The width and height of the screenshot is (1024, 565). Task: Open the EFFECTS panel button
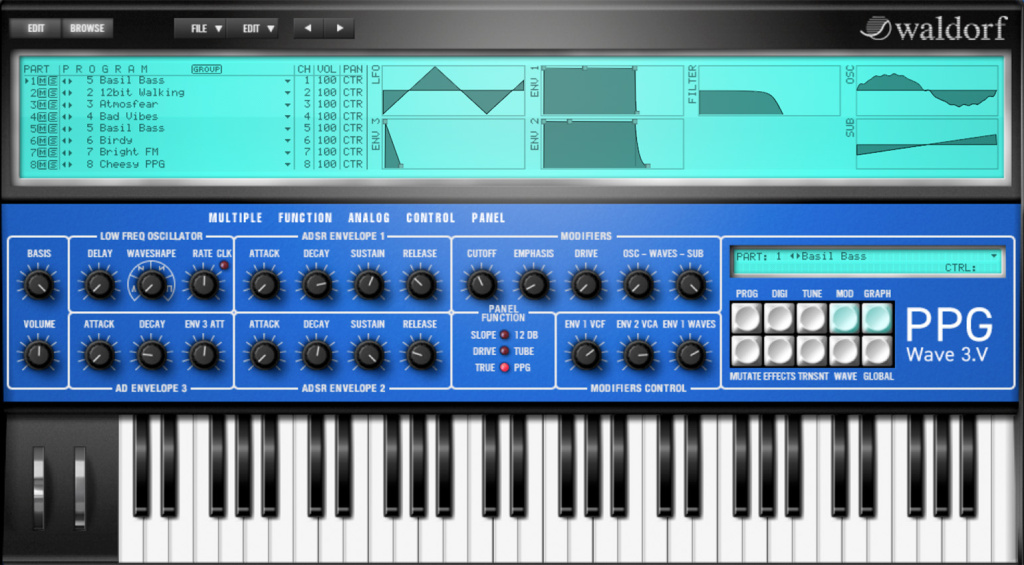tap(779, 351)
